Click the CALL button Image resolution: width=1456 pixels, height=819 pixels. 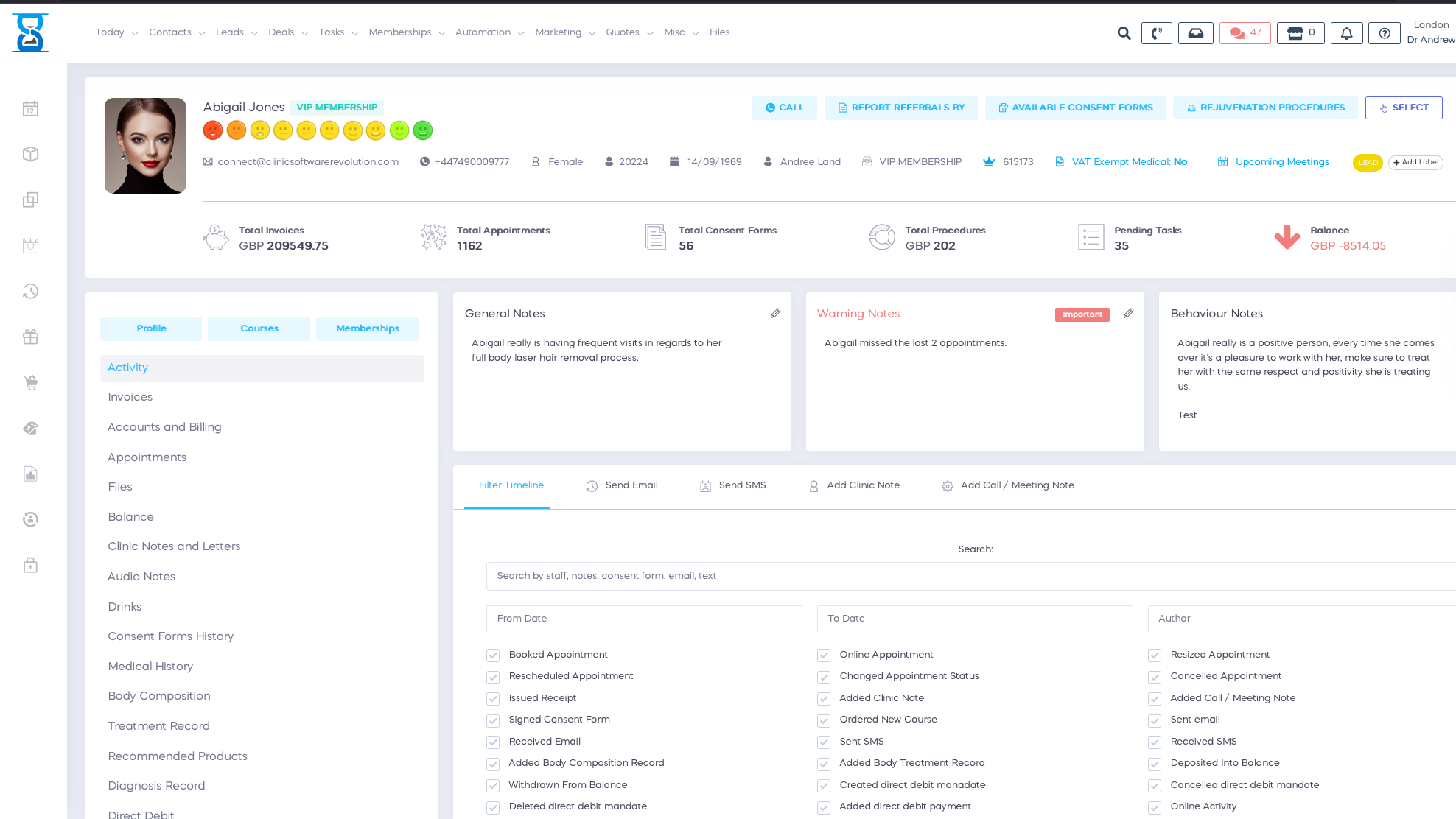(x=785, y=108)
